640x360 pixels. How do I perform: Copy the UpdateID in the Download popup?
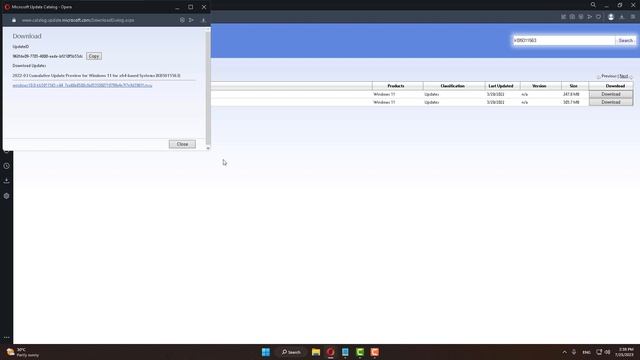(94, 56)
